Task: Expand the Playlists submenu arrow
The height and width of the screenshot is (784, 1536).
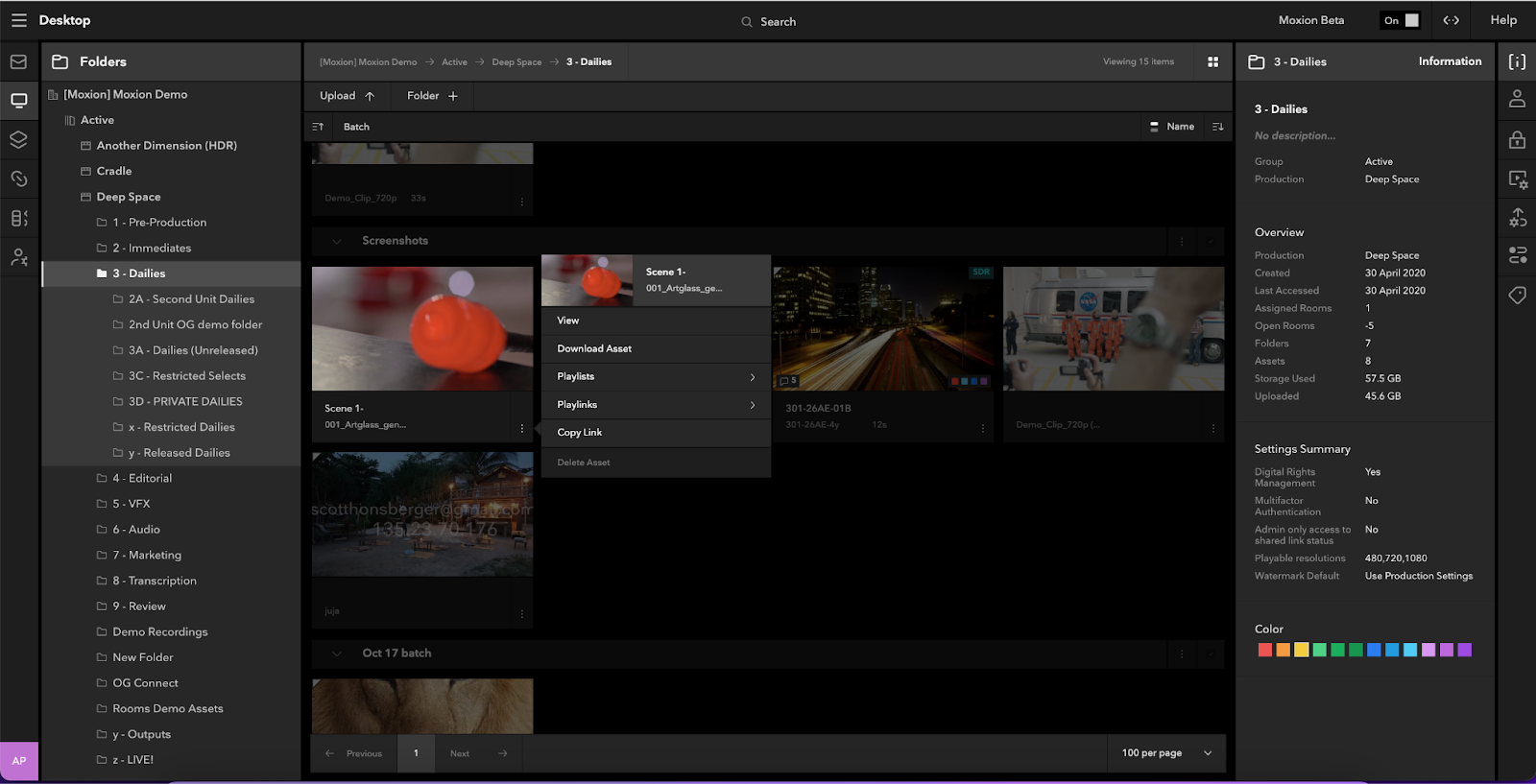Action: click(752, 377)
